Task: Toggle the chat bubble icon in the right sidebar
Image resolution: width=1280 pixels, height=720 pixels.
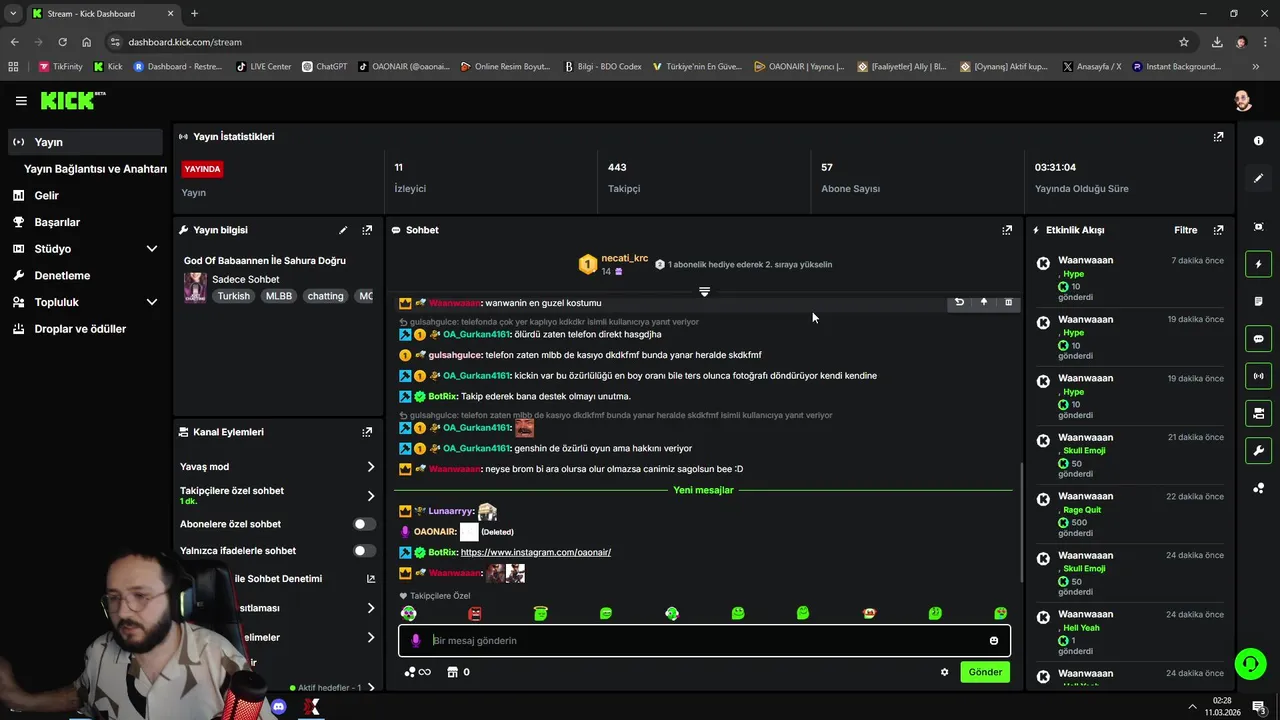Action: tap(1258, 339)
